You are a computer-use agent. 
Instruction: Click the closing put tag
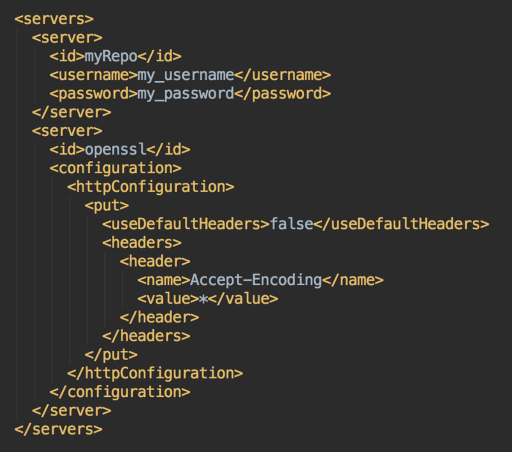pos(111,355)
